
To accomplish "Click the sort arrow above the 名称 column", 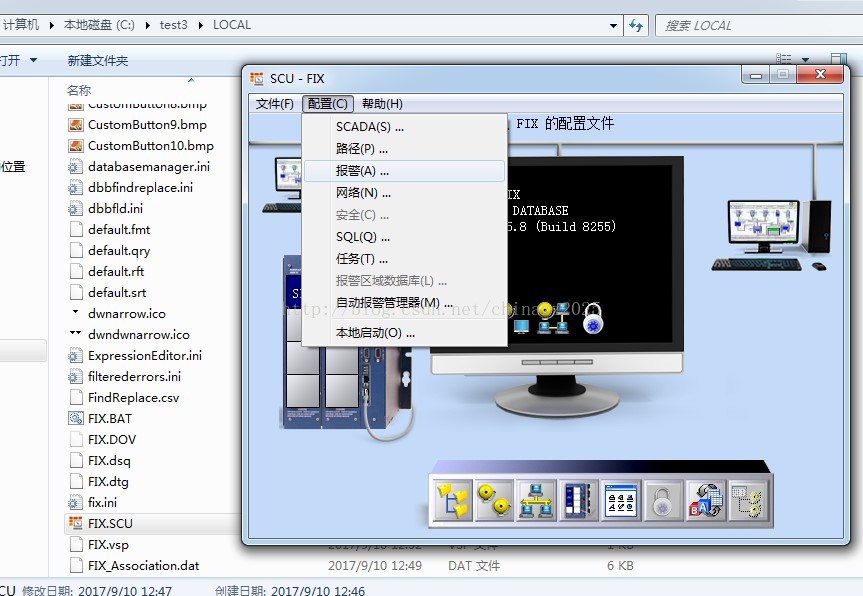I will [191, 80].
